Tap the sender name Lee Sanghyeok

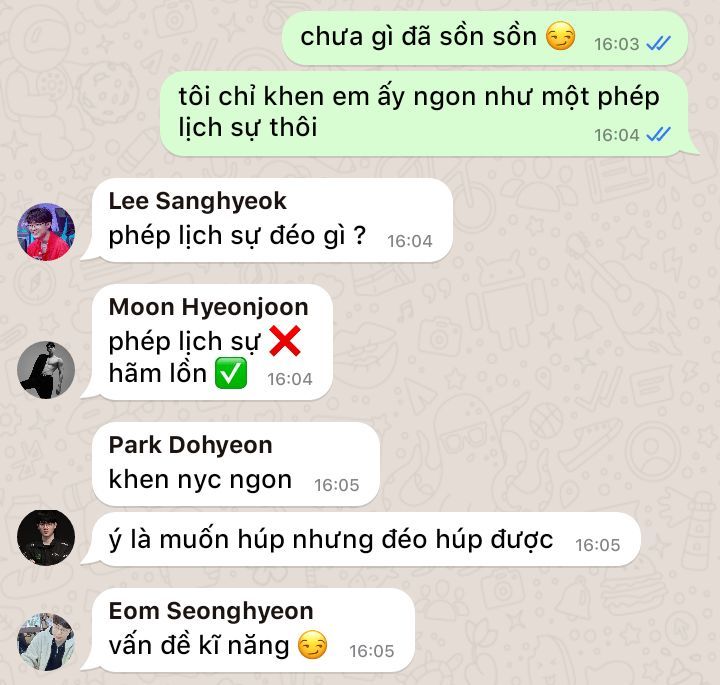[x=197, y=201]
